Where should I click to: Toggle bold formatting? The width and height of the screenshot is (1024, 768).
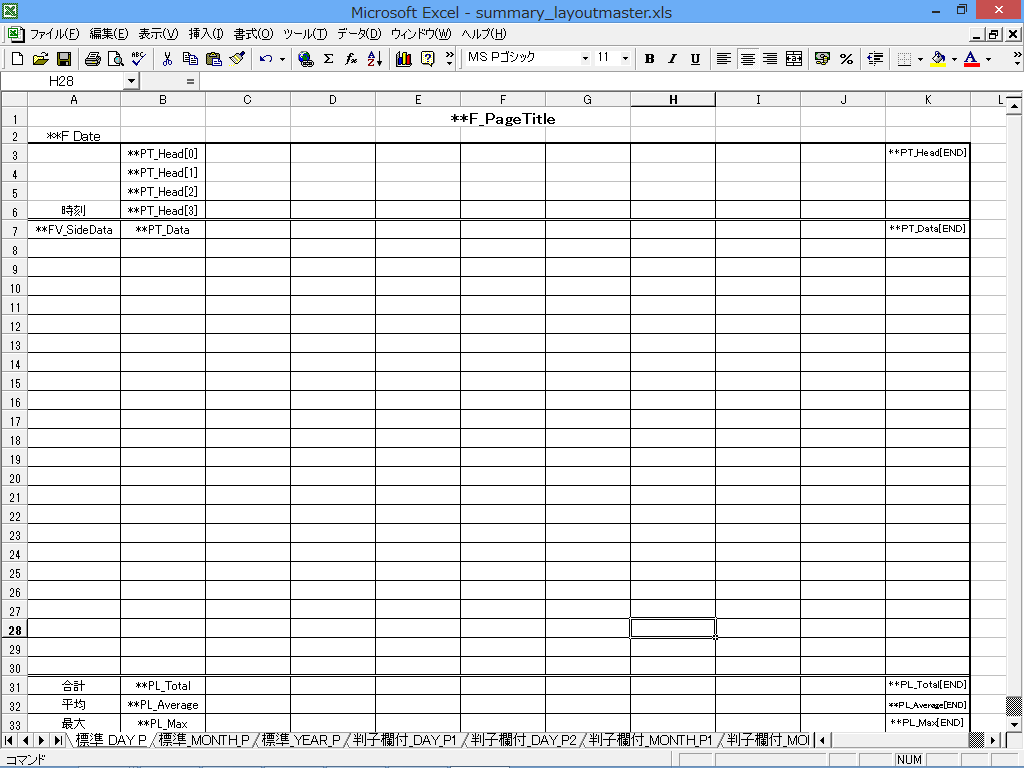pos(649,59)
